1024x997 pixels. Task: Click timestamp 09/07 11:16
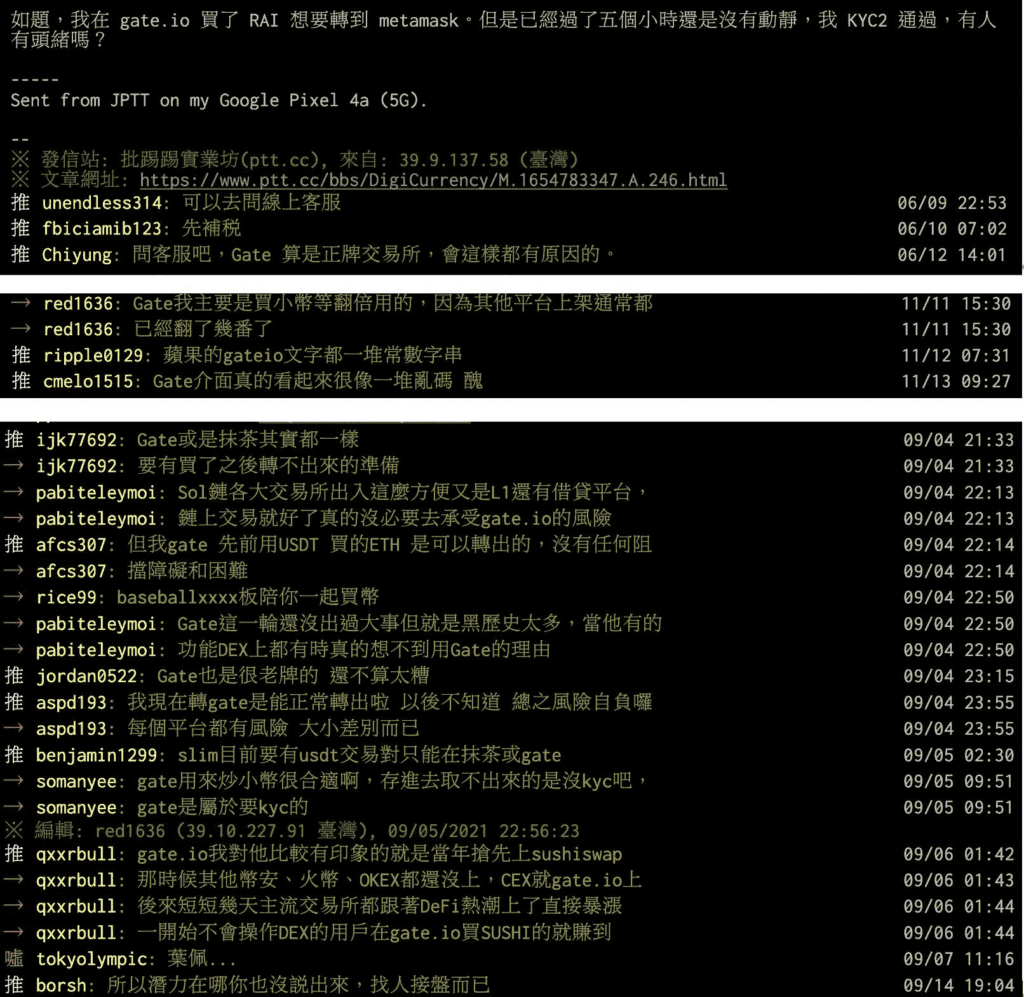point(958,959)
